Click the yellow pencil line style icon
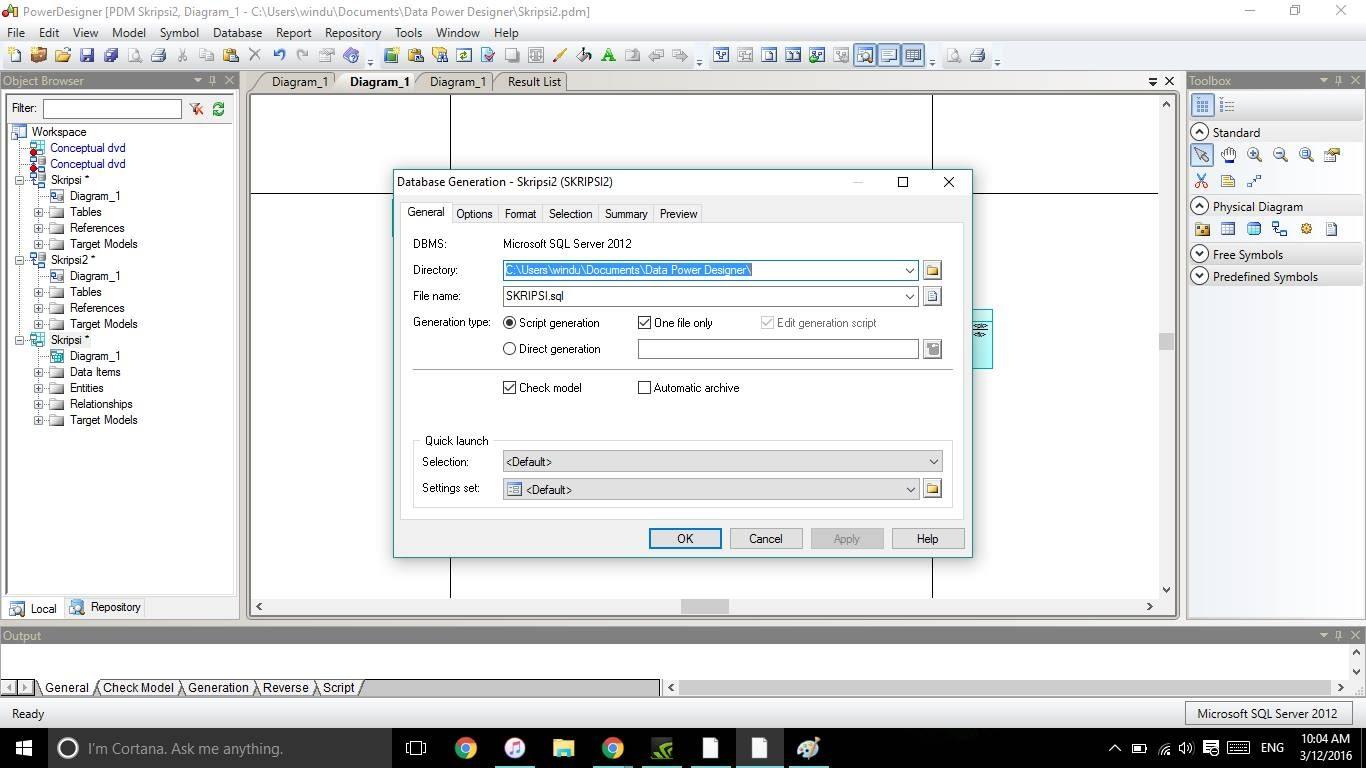Viewport: 1366px width, 768px height. click(x=560, y=56)
